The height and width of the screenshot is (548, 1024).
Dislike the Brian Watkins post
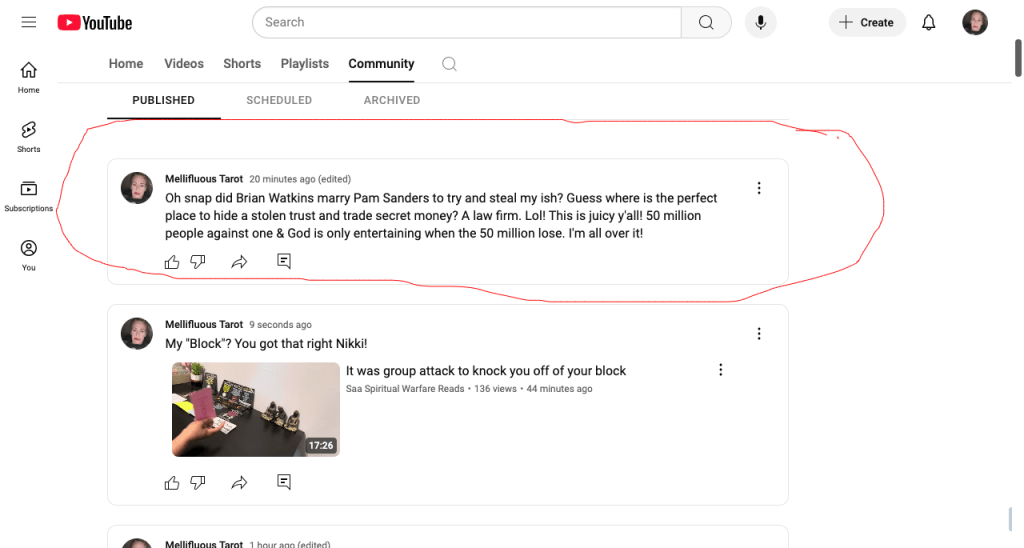point(198,261)
